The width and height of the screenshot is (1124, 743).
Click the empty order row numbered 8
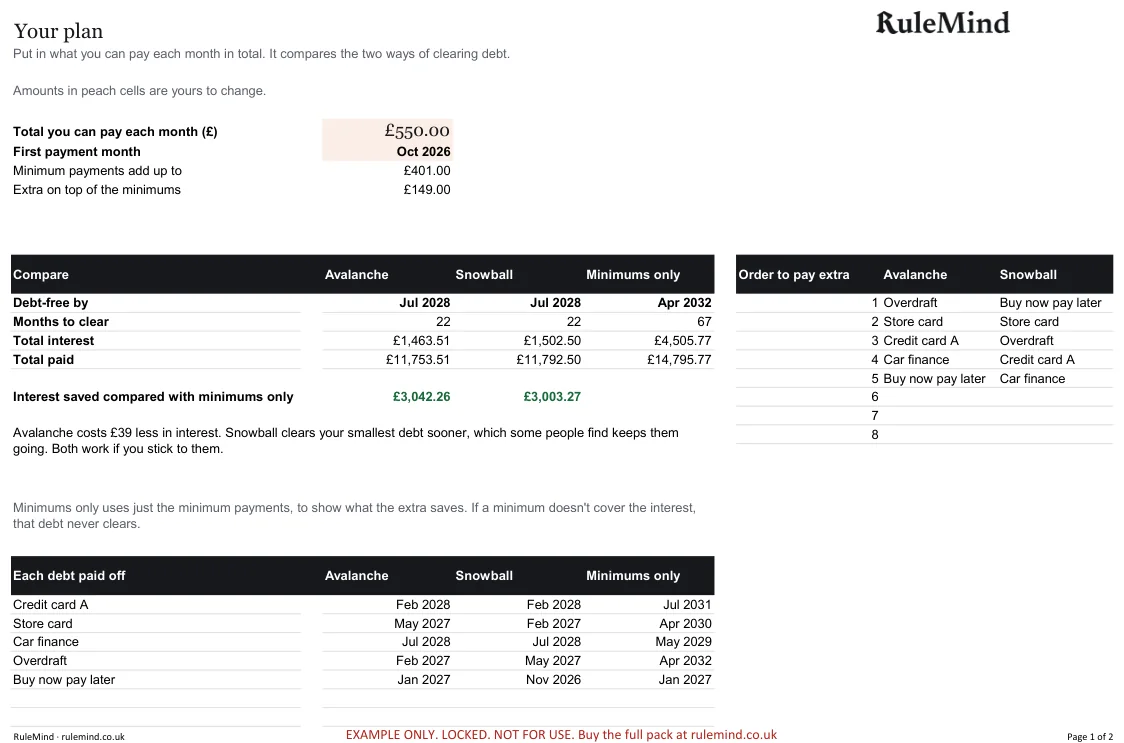click(x=924, y=434)
